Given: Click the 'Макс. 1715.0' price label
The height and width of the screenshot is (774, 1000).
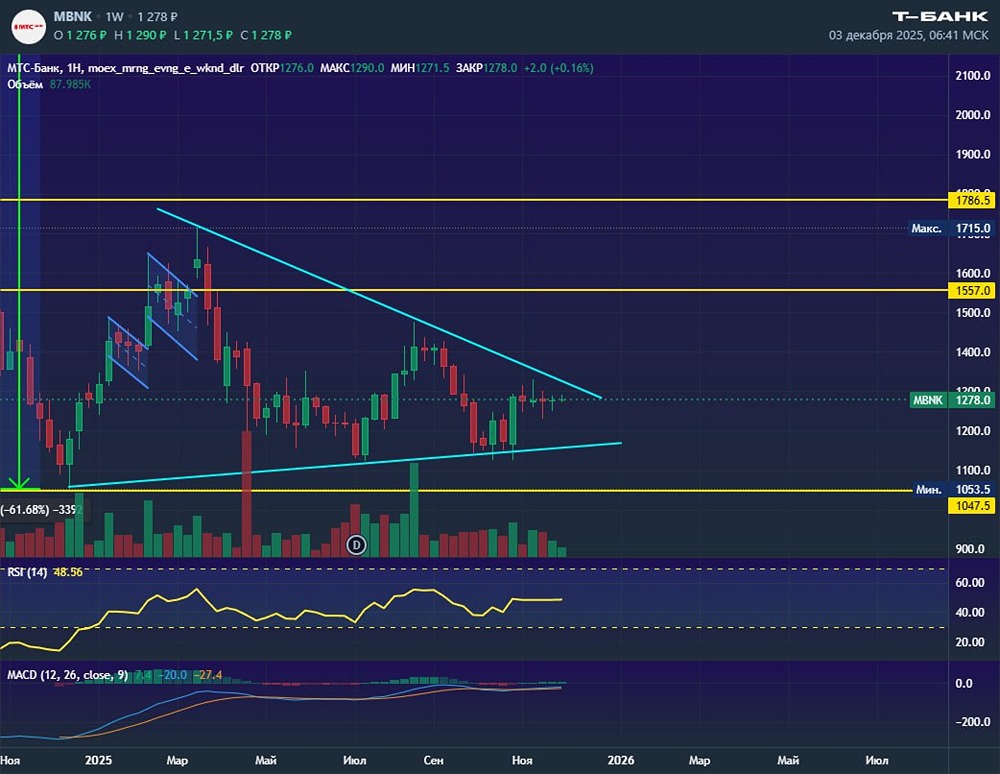Looking at the screenshot, I should coord(951,228).
